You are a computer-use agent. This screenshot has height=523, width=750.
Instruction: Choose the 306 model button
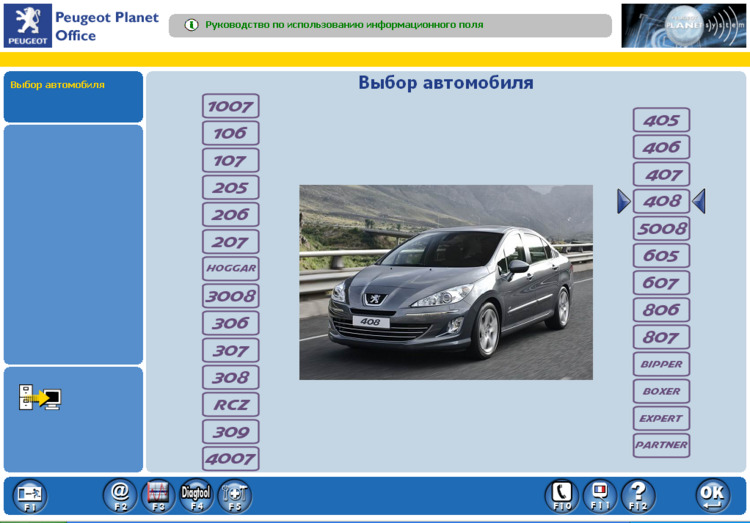231,323
